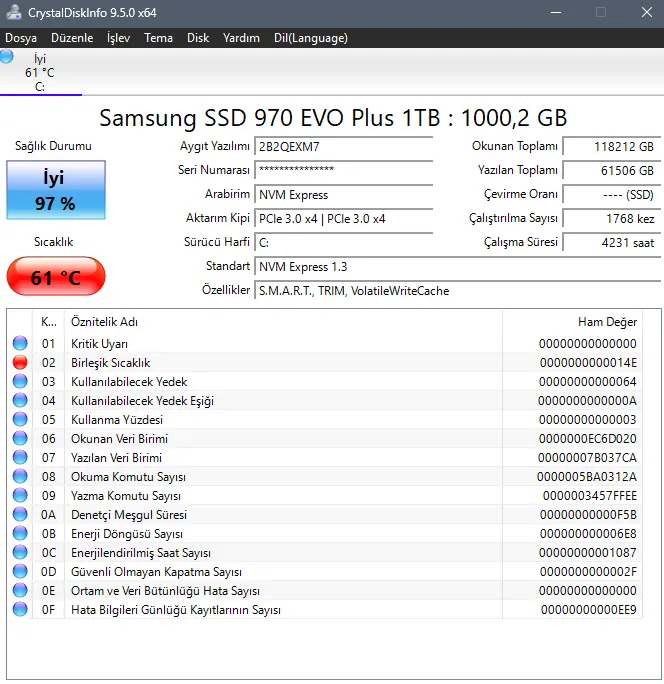664x684 pixels.
Task: Click the Öznitelik Adı column header
Action: pos(284,322)
